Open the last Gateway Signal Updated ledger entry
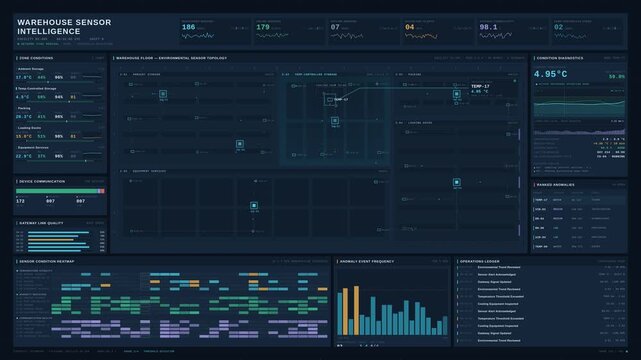The image size is (641, 360). pos(541,333)
